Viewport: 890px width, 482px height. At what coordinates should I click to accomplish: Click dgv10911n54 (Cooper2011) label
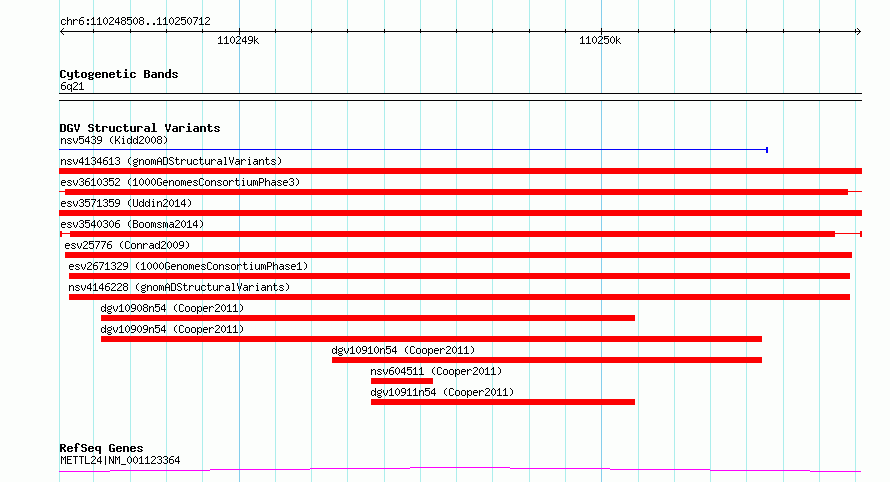[442, 392]
